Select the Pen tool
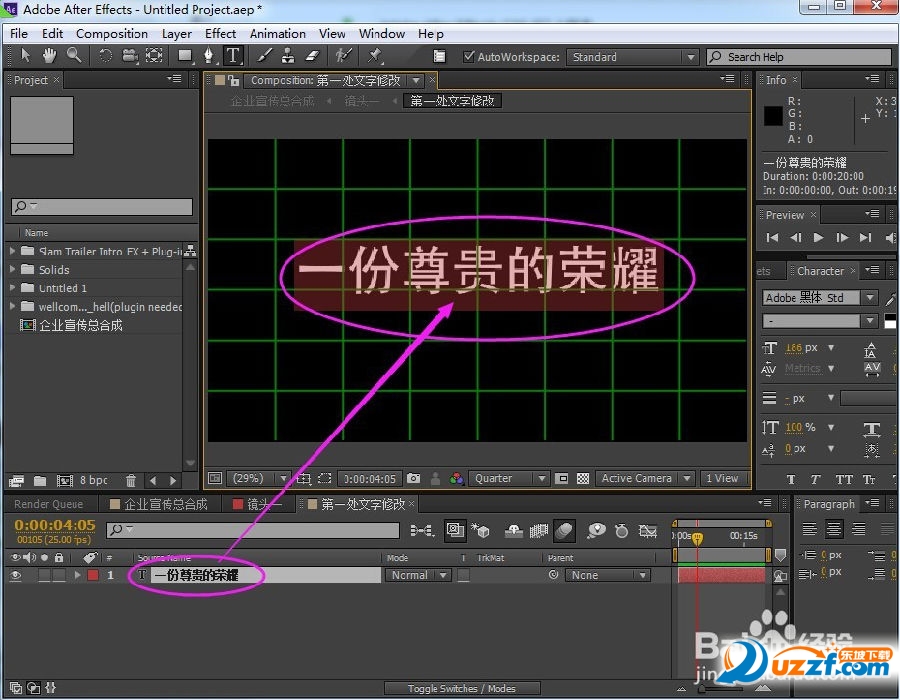900x700 pixels. point(209,56)
